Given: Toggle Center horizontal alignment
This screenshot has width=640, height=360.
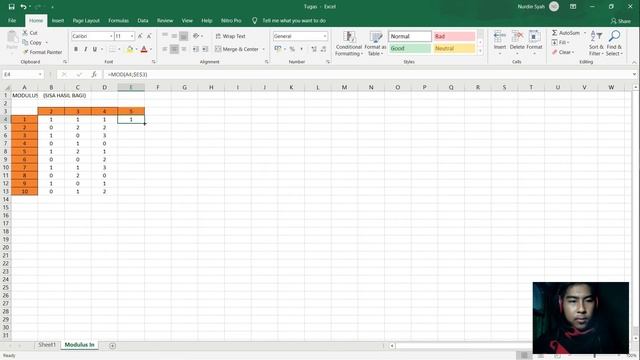Looking at the screenshot, I should point(174,49).
